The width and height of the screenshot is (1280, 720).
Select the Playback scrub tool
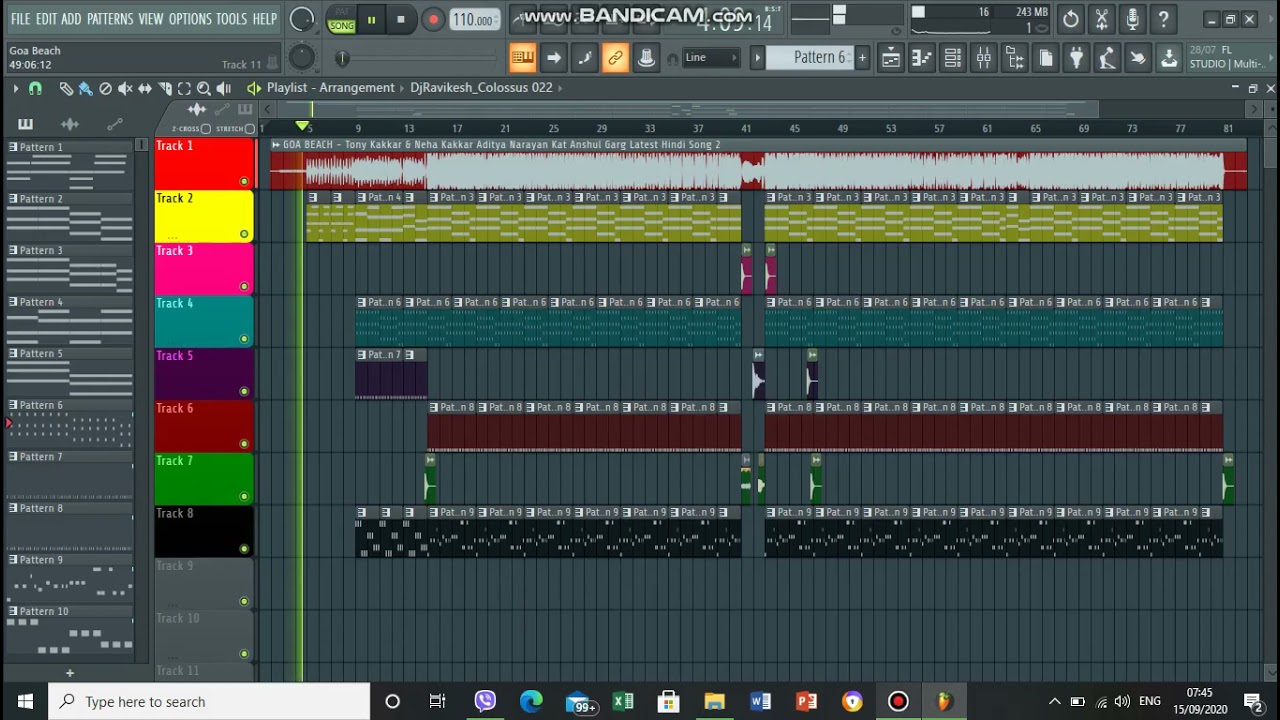click(224, 88)
